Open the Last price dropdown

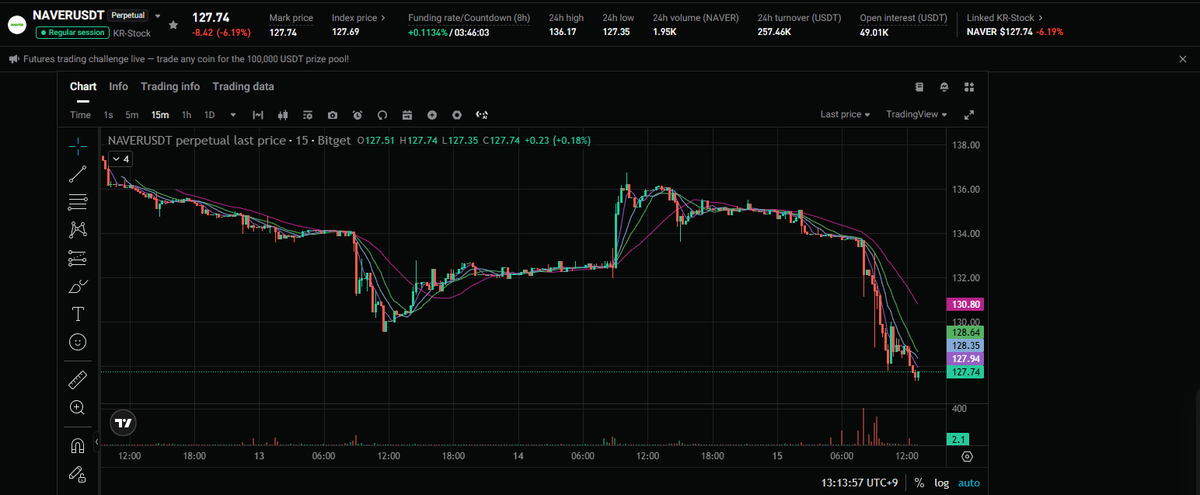[845, 114]
